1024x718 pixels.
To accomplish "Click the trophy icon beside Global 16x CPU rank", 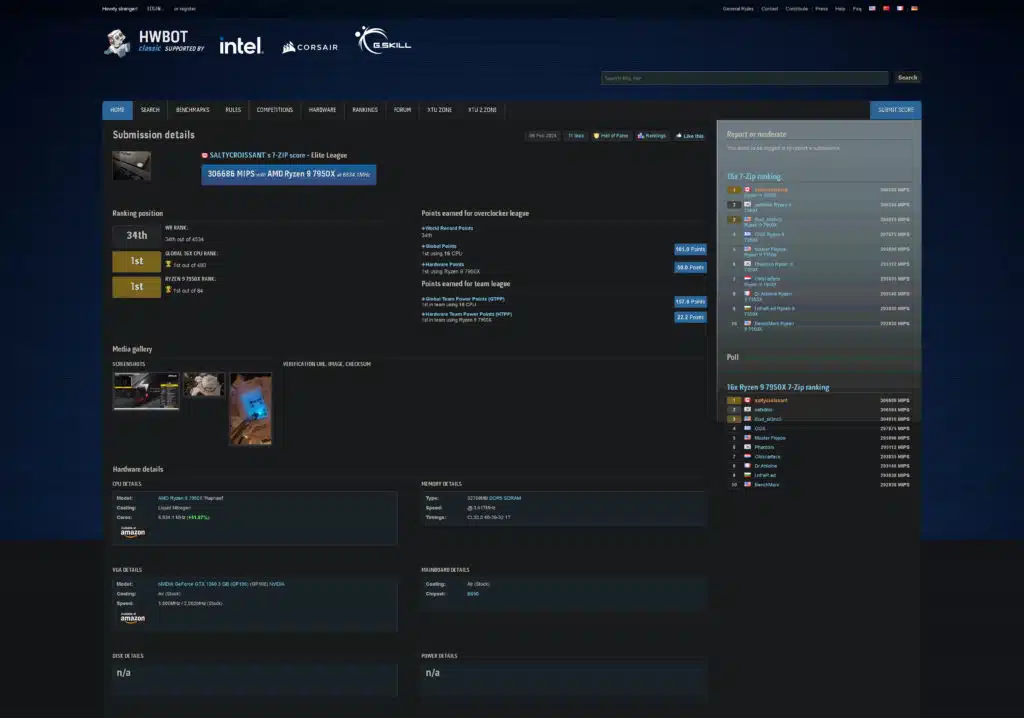I will pyautogui.click(x=168, y=265).
